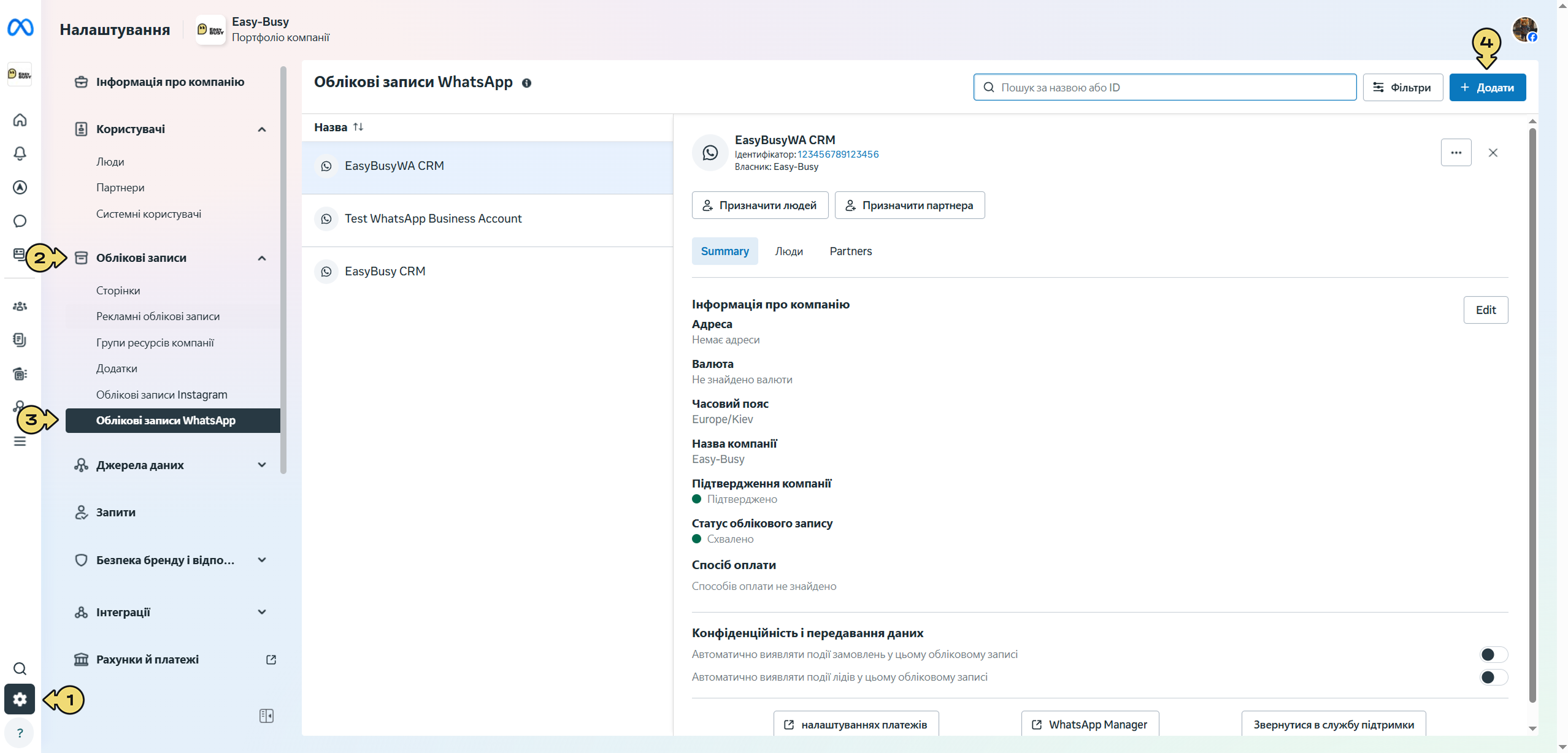Close the EasyBusyWA CRM details panel
The height and width of the screenshot is (753, 1568).
(1493, 153)
